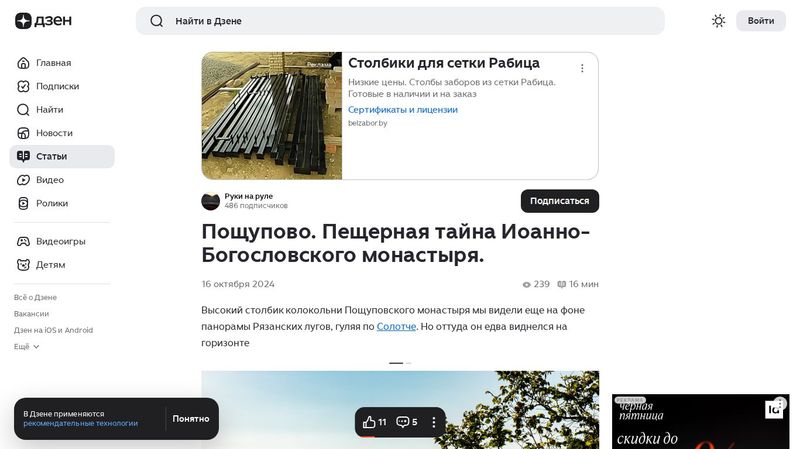
Task: Click the Руки на руле channel avatar
Action: click(x=210, y=201)
